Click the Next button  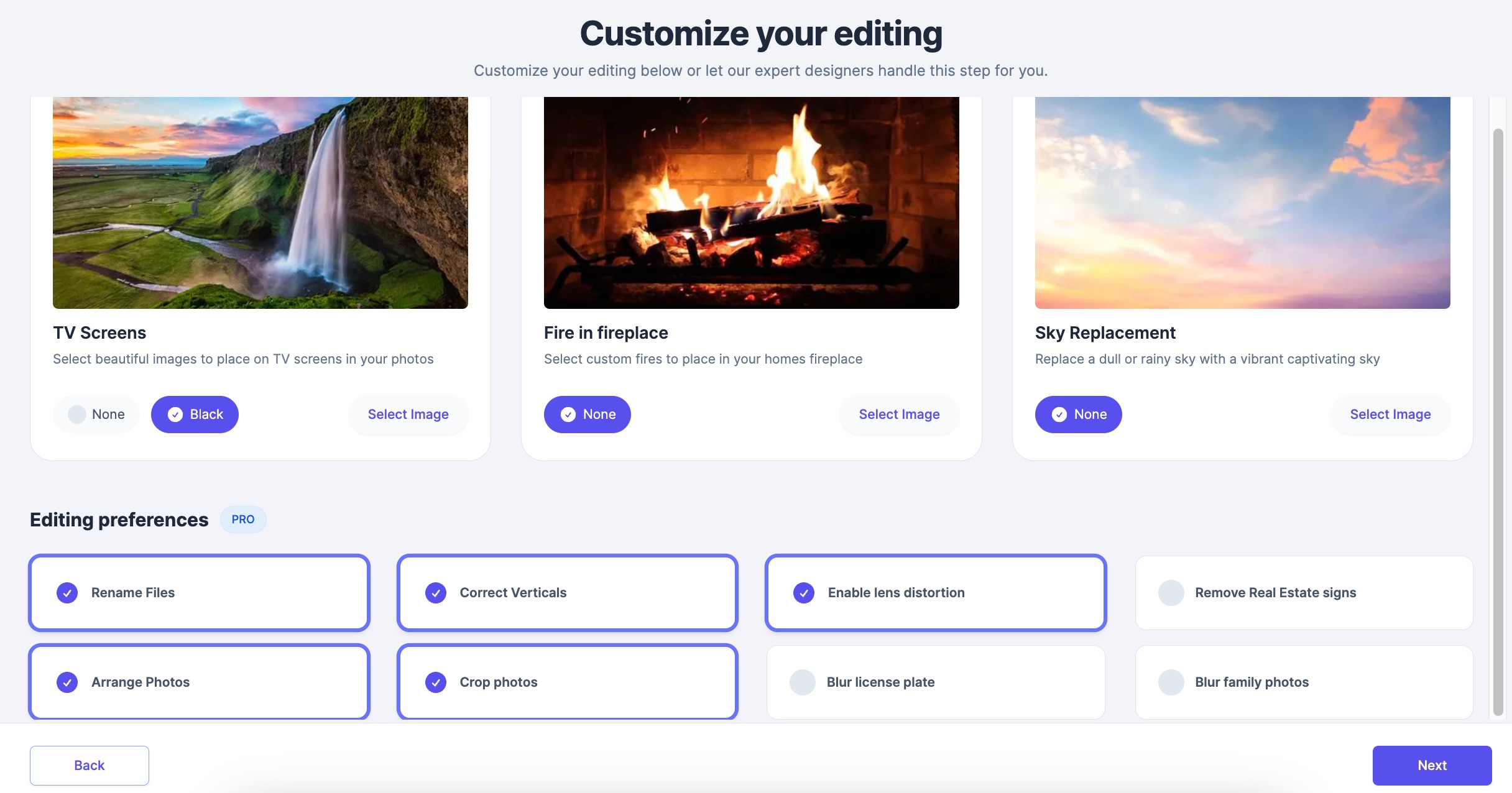click(1432, 766)
